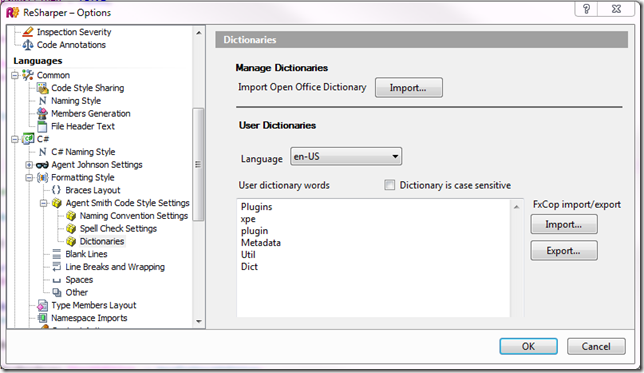Click the Common node icon
The image size is (644, 373).
(28, 75)
